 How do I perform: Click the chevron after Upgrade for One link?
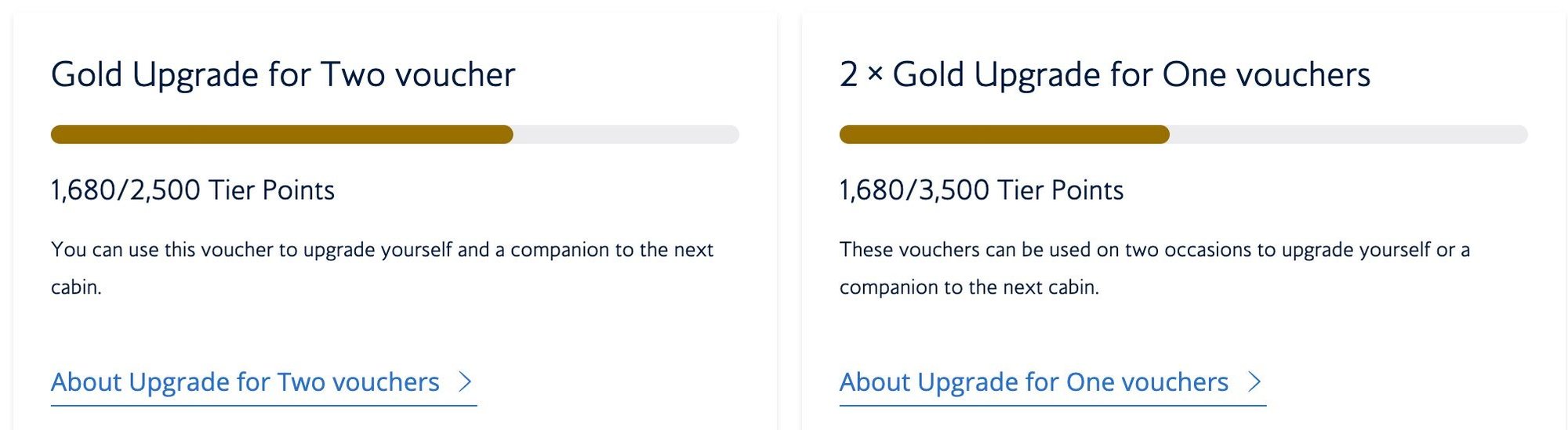(1254, 381)
